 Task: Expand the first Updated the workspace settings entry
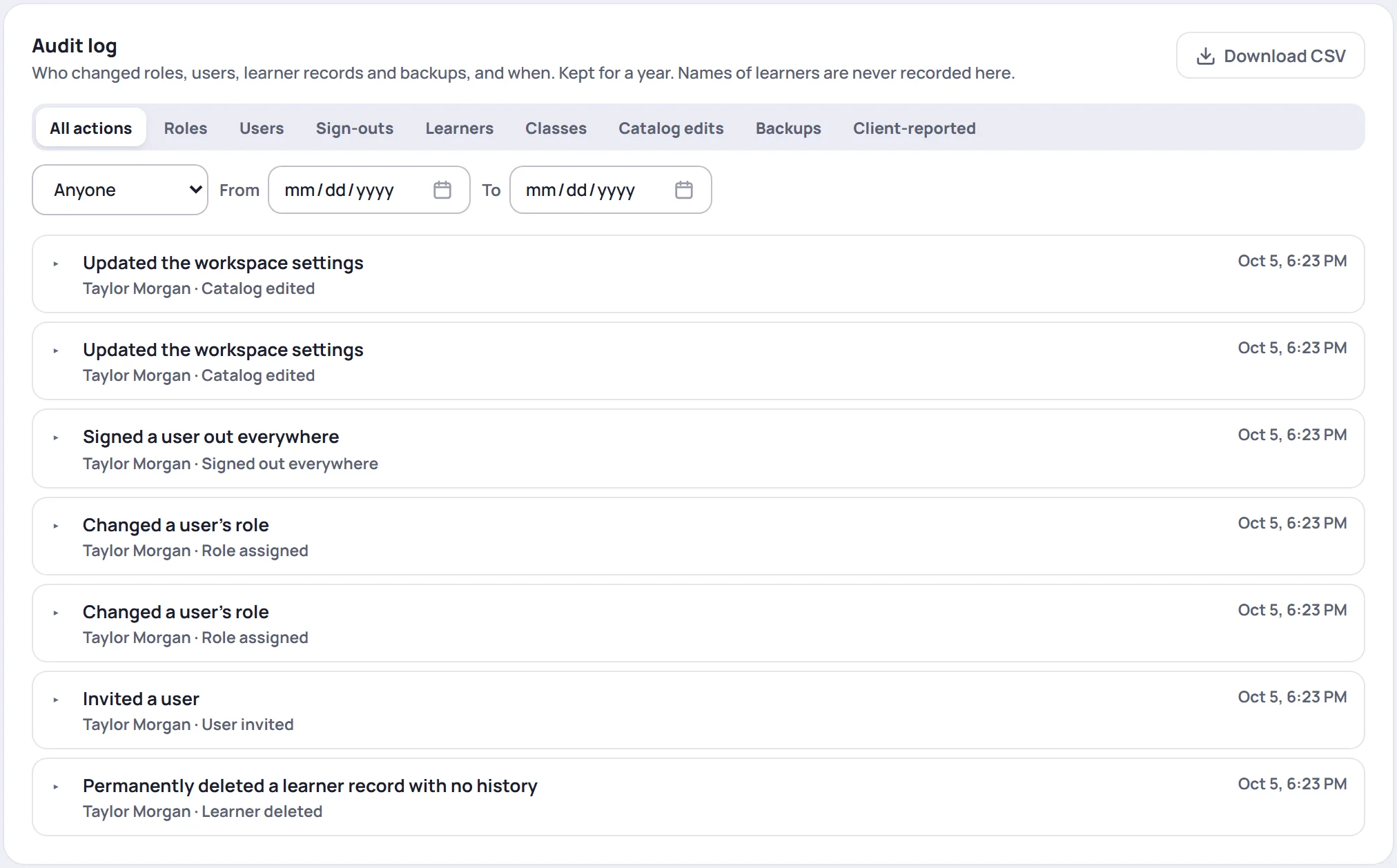pos(56,264)
